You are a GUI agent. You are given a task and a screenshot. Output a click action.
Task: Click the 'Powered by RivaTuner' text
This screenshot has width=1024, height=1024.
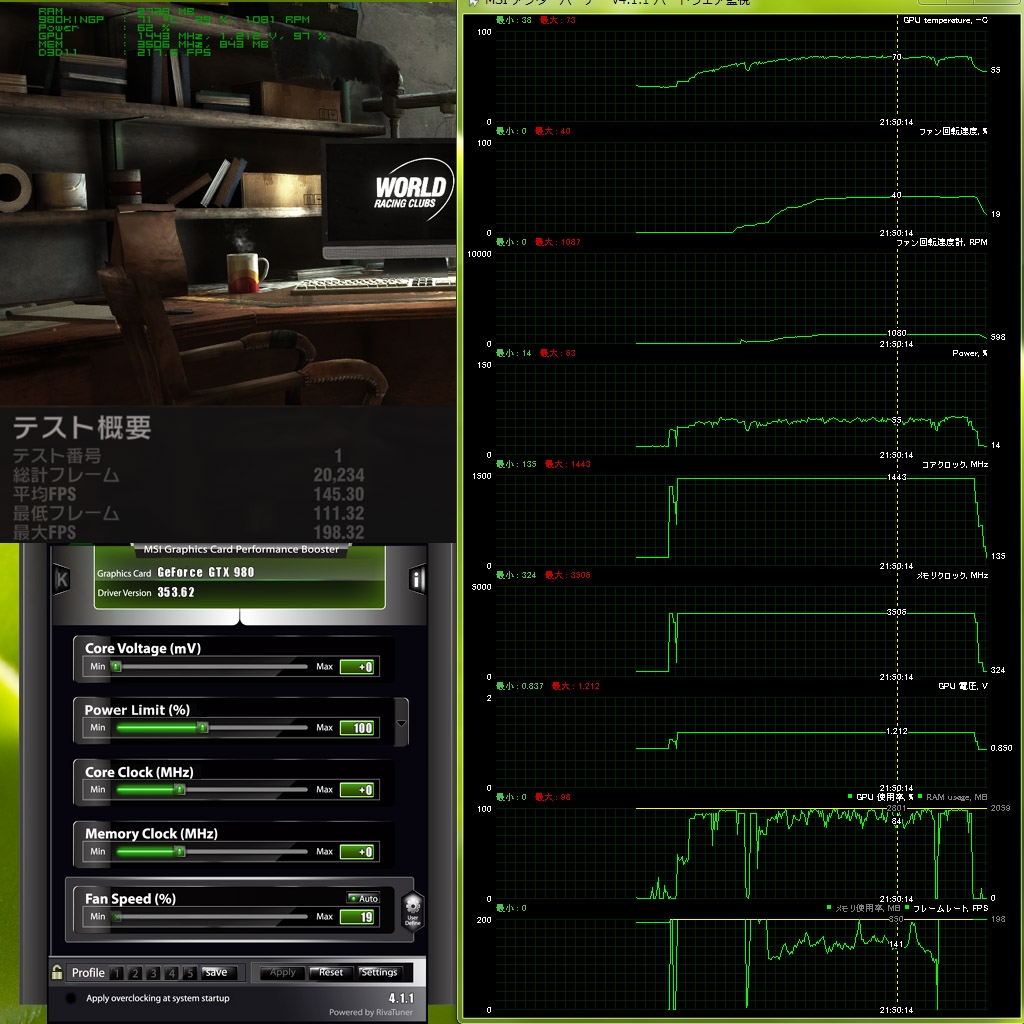click(x=371, y=1012)
